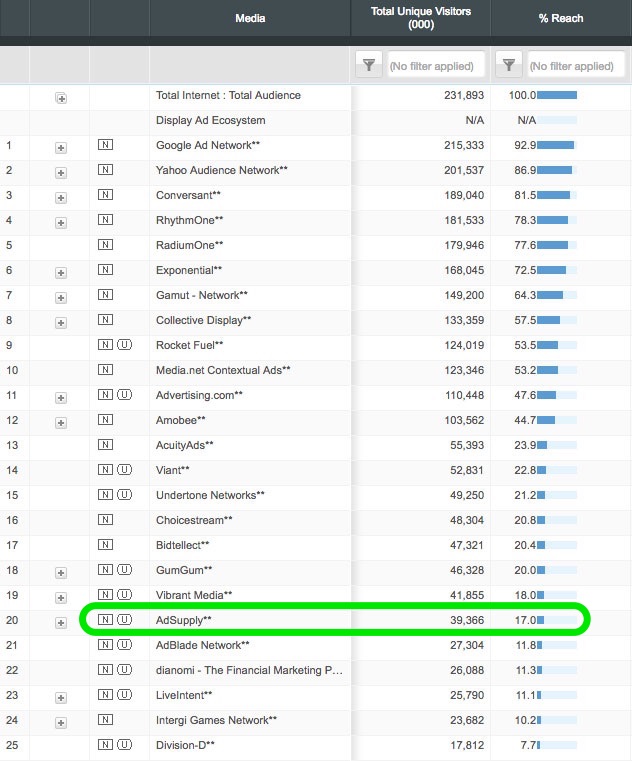The width and height of the screenshot is (632, 761).
Task: Expand the Google Ad Network row
Action: click(61, 147)
